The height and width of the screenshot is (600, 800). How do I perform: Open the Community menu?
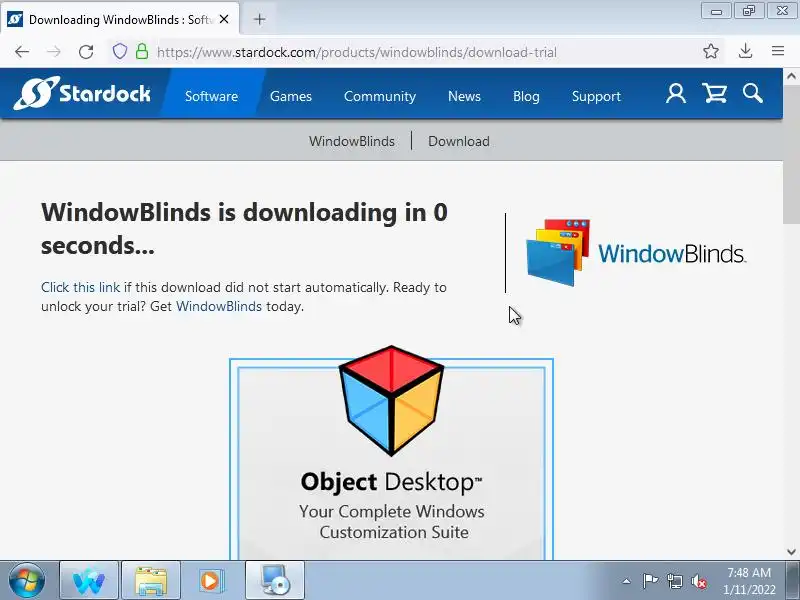coord(380,96)
